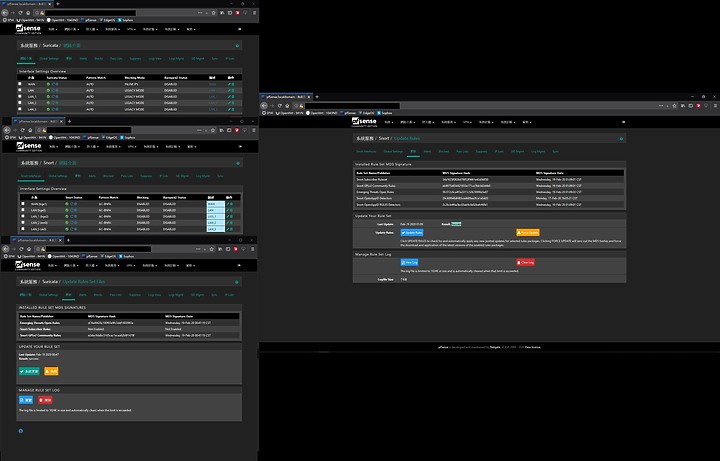Open the 防火牆 dropdown menu in the Snort Update Rules navbar
The image size is (720, 461).
click(x=428, y=122)
